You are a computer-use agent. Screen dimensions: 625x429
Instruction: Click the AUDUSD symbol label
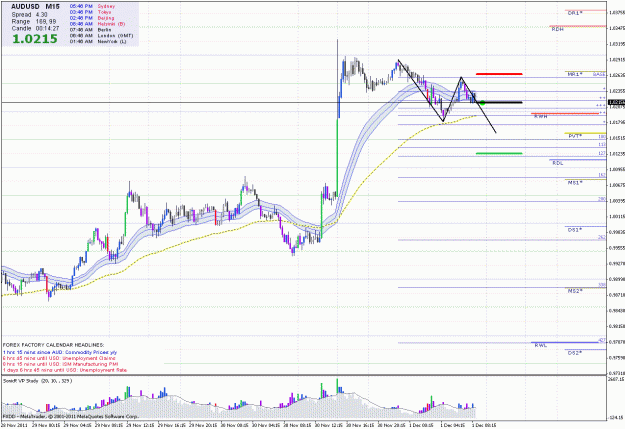(25, 7)
